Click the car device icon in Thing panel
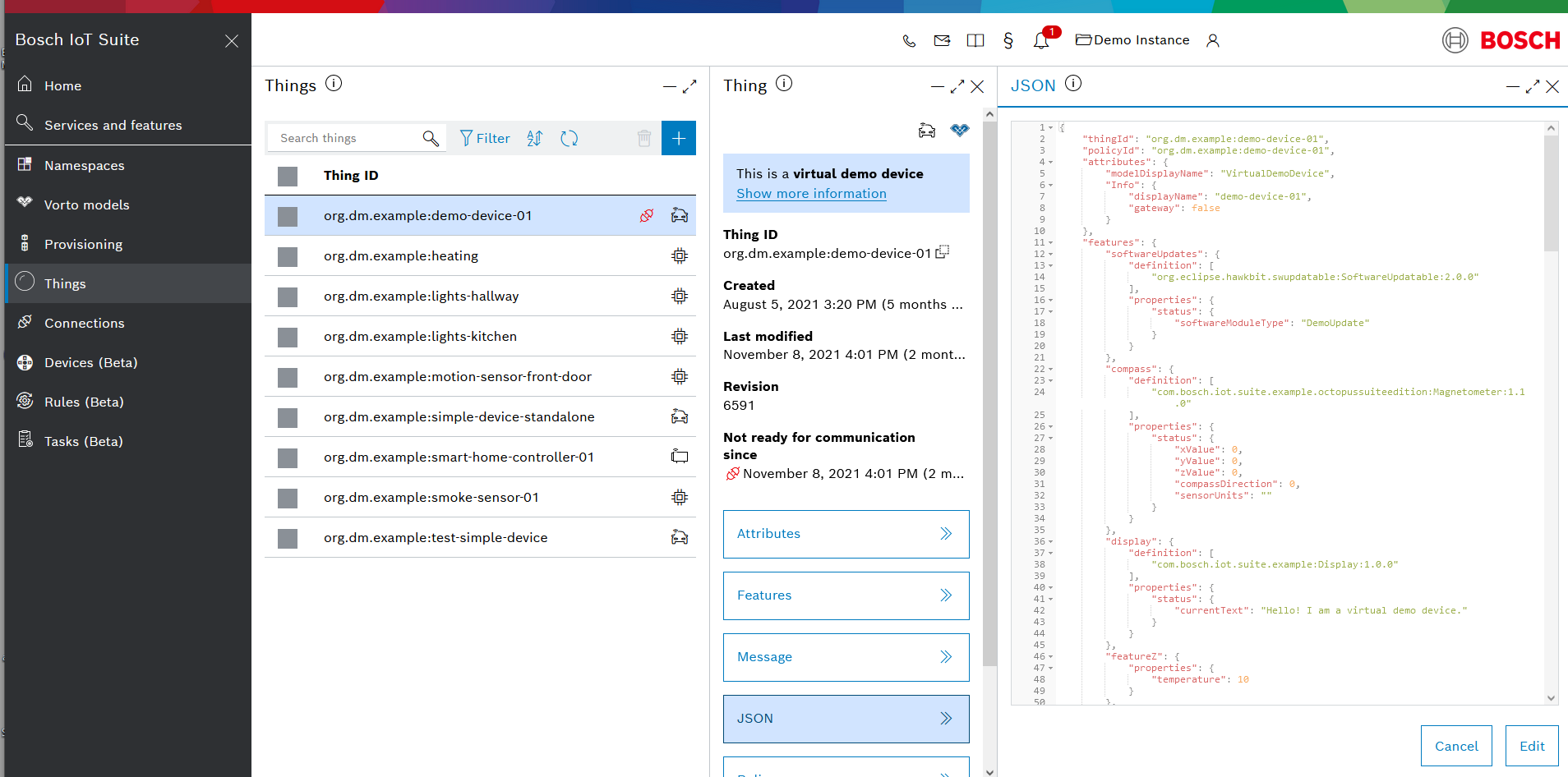This screenshot has width=1568, height=777. 927,130
